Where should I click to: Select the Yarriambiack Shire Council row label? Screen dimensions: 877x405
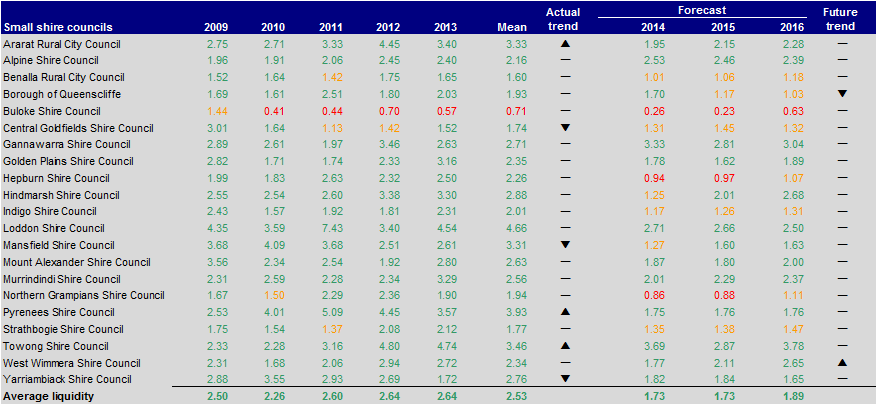point(68,379)
